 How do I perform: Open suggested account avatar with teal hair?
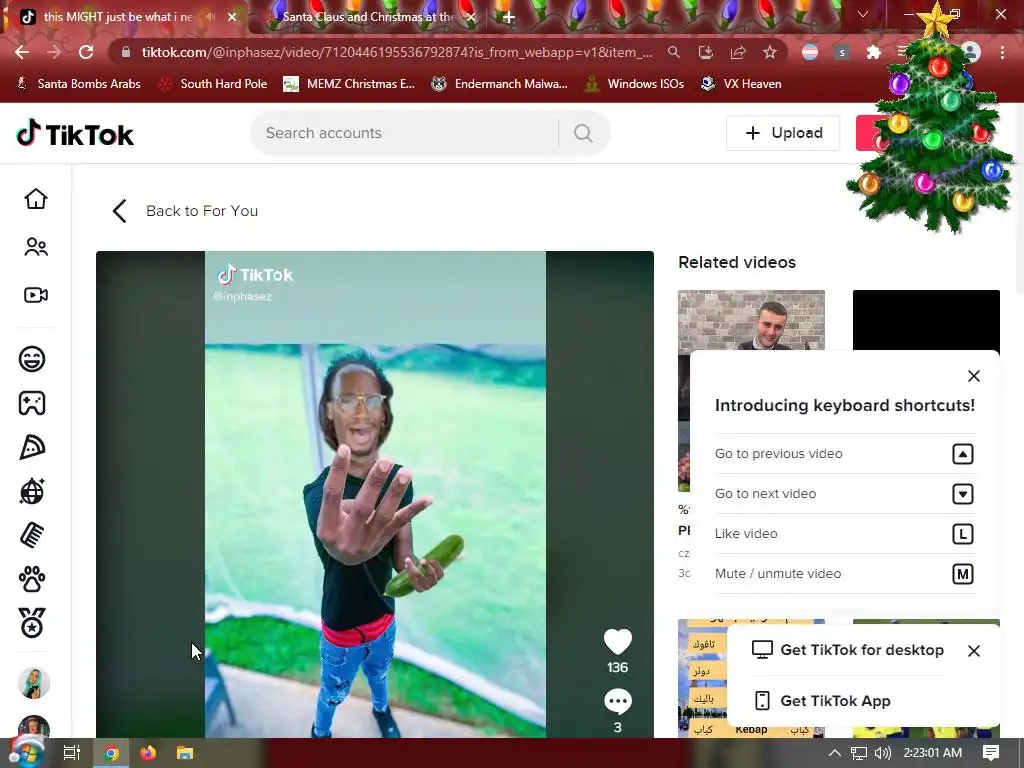pyautogui.click(x=33, y=683)
